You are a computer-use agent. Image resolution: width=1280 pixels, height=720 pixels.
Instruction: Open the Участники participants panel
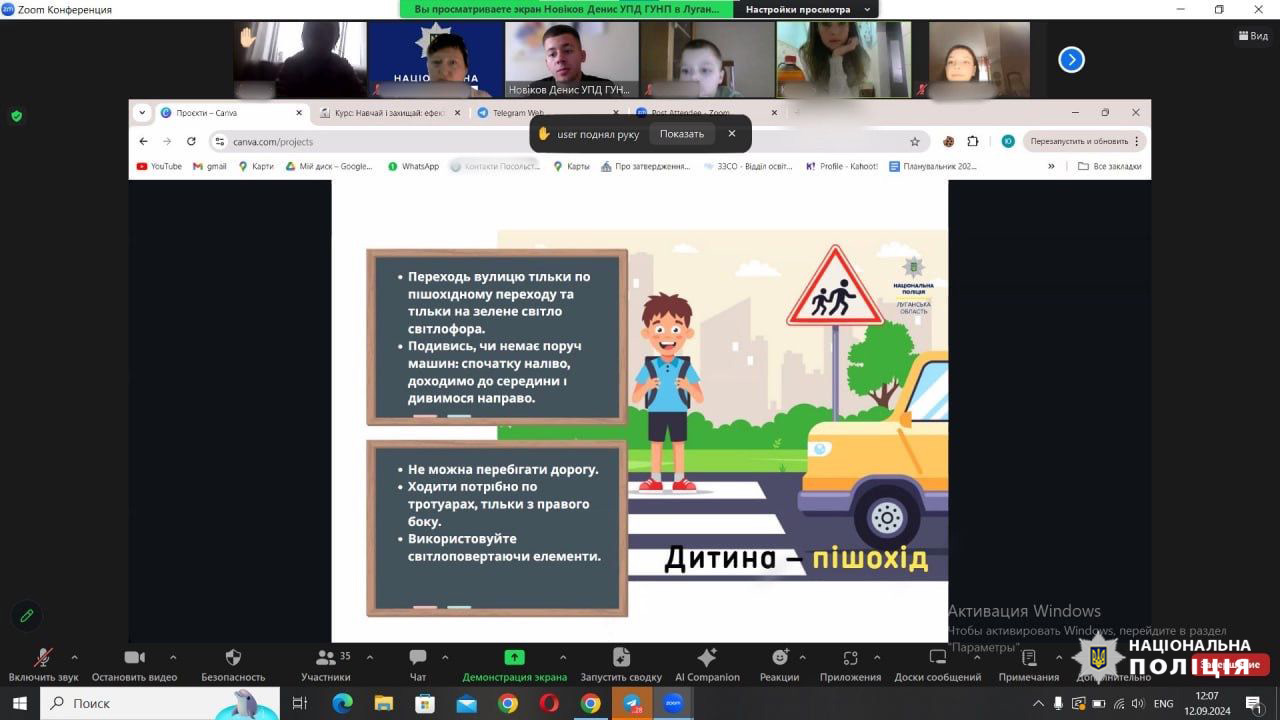(x=326, y=658)
